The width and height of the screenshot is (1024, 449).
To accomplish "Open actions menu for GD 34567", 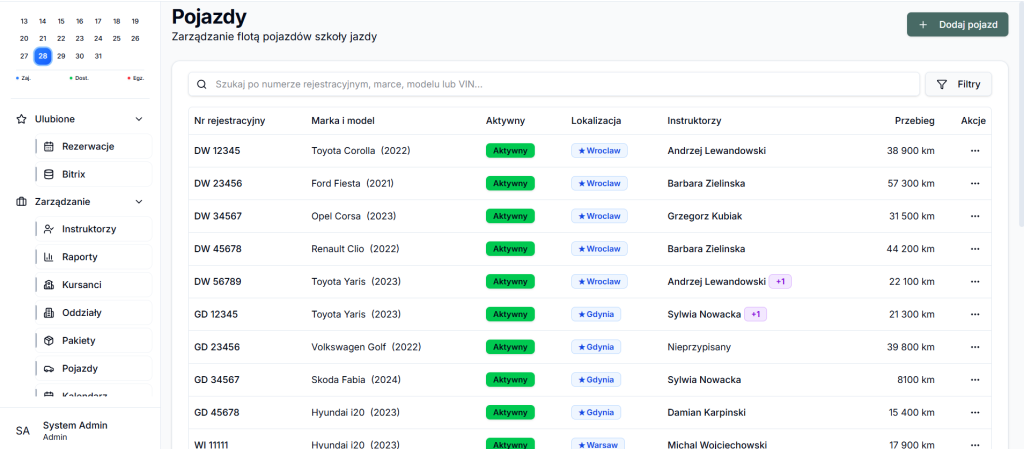I will (x=975, y=380).
